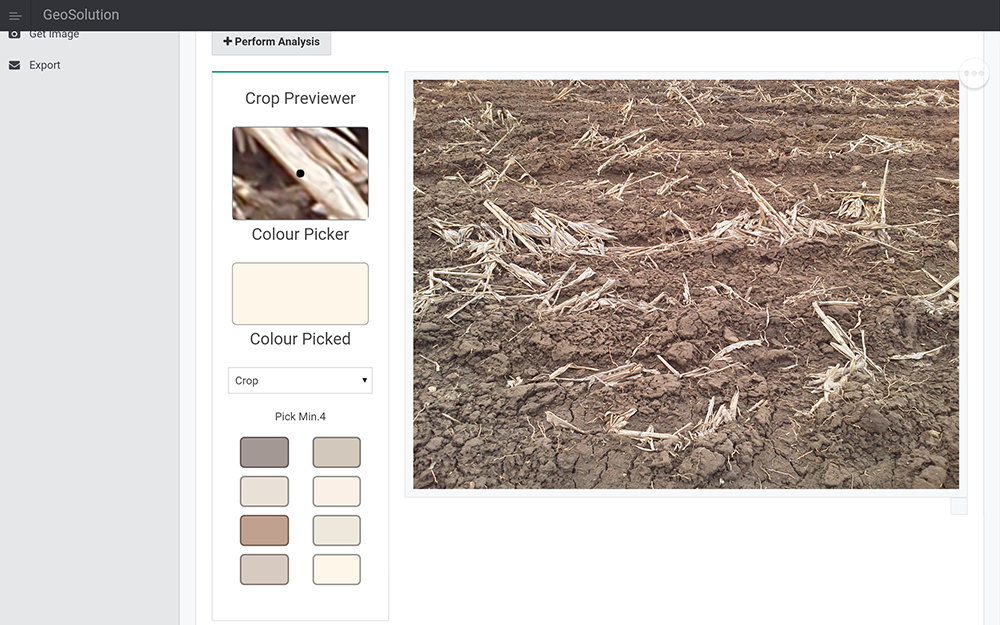Click the small square handle below the image

958,506
